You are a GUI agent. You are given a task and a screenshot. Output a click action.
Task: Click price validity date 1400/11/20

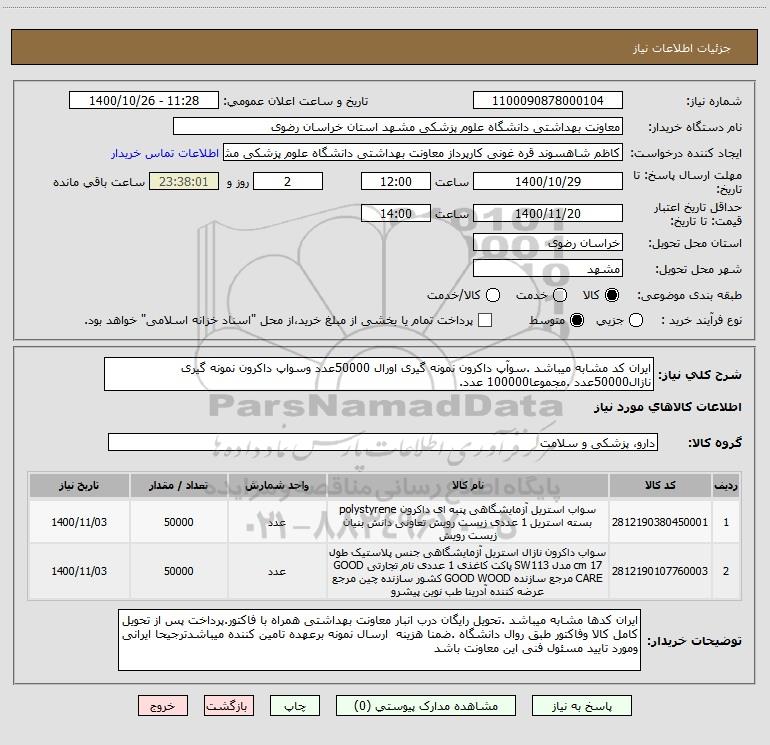548,213
